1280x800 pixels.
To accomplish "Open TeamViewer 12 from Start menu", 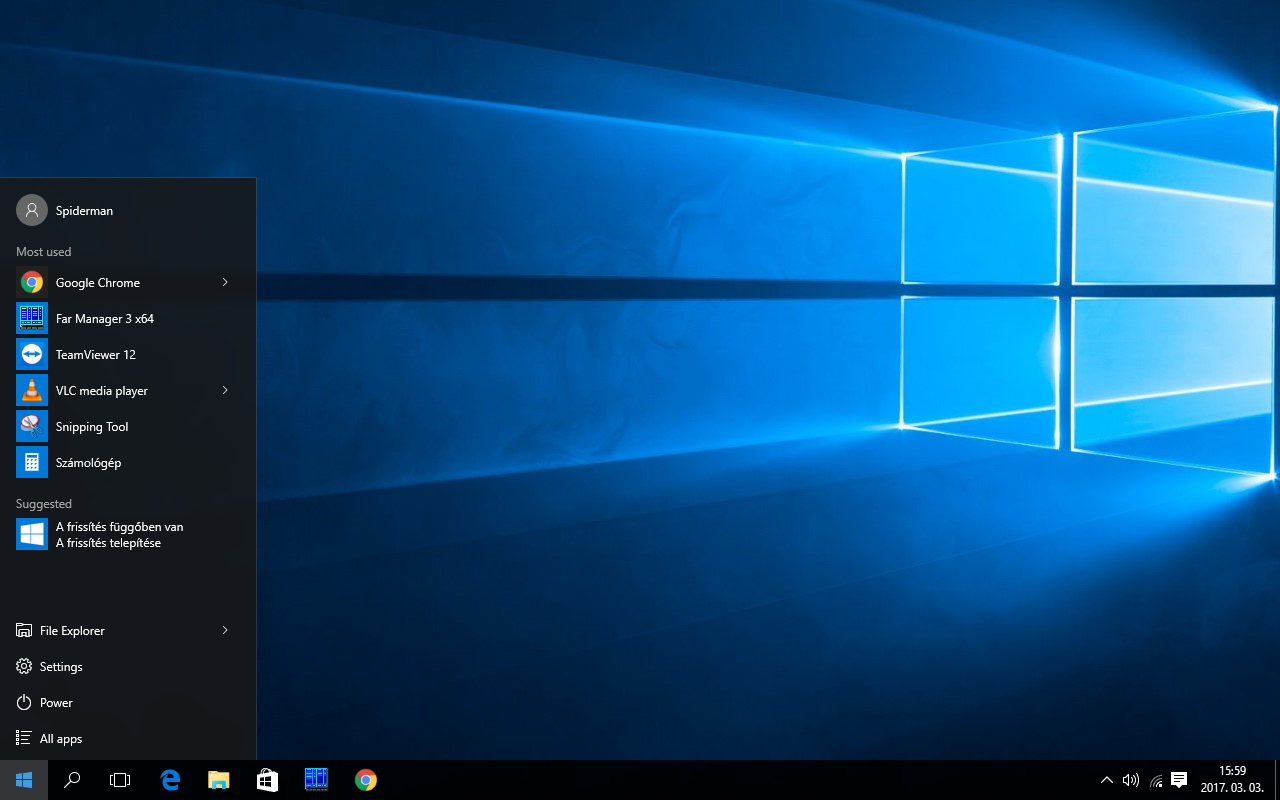I will tap(95, 355).
